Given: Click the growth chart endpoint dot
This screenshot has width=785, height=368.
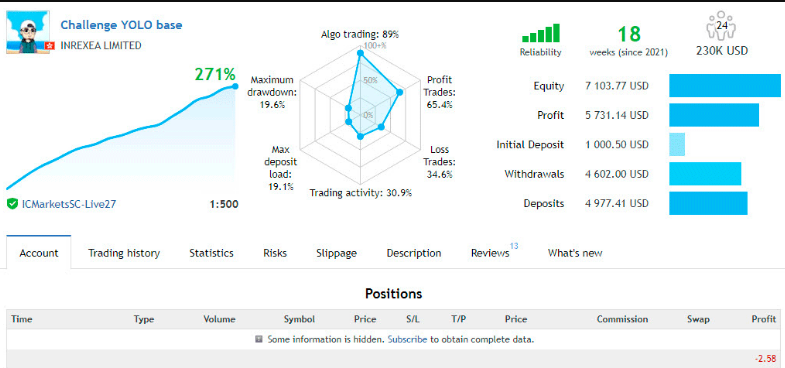Looking at the screenshot, I should point(235,86).
